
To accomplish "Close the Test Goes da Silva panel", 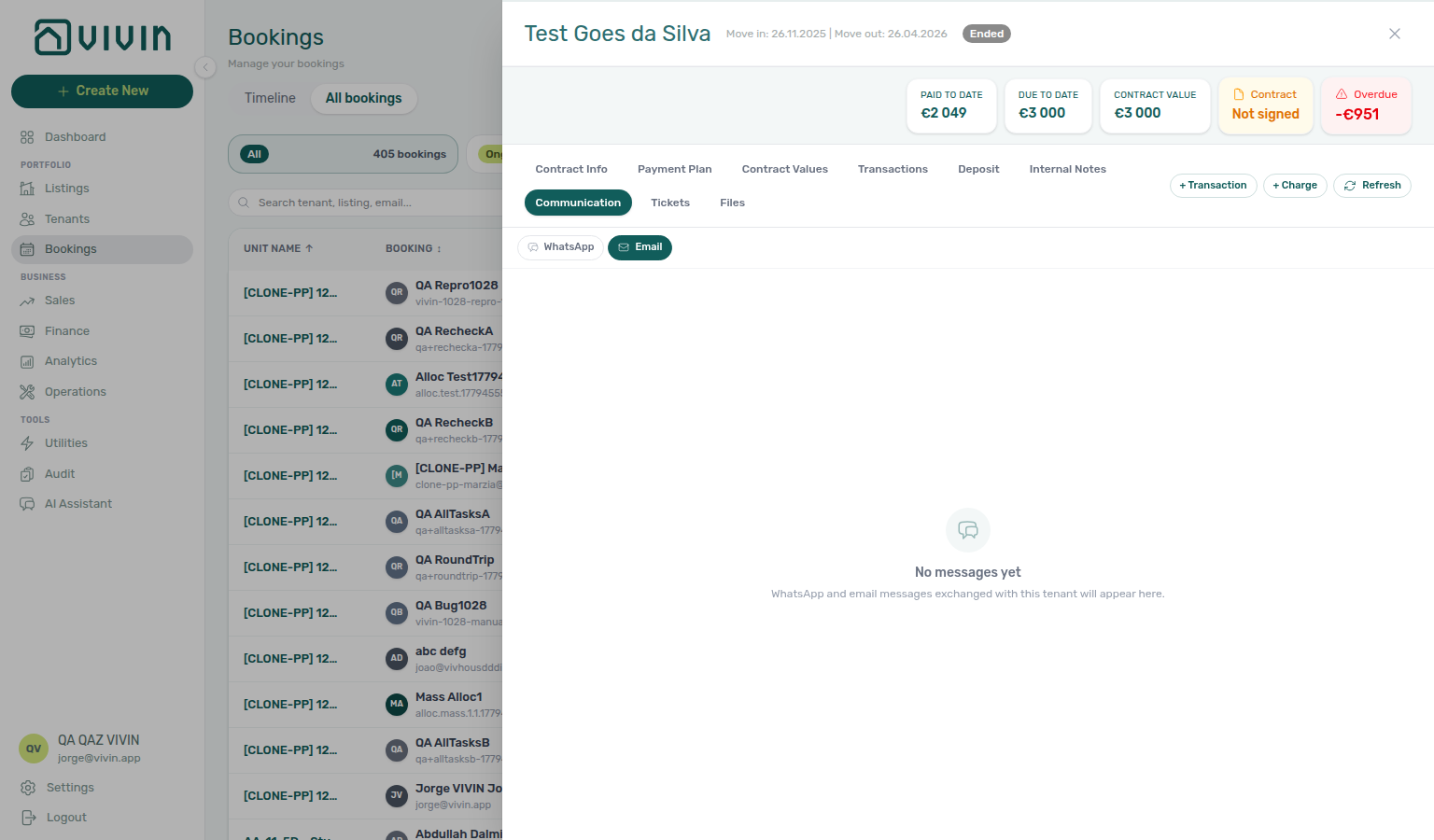I will pyautogui.click(x=1395, y=34).
